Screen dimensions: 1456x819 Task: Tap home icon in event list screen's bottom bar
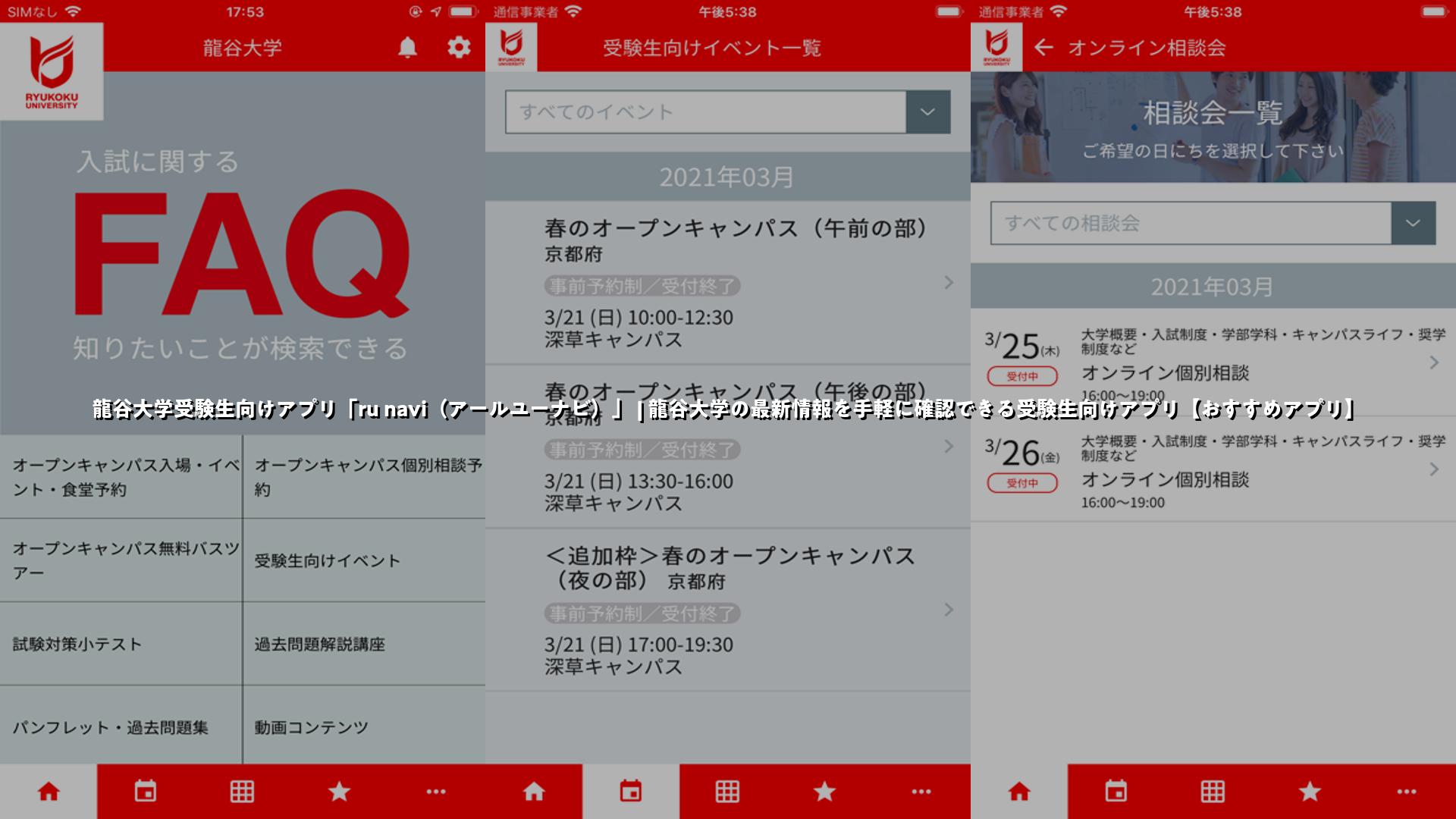pos(534,792)
